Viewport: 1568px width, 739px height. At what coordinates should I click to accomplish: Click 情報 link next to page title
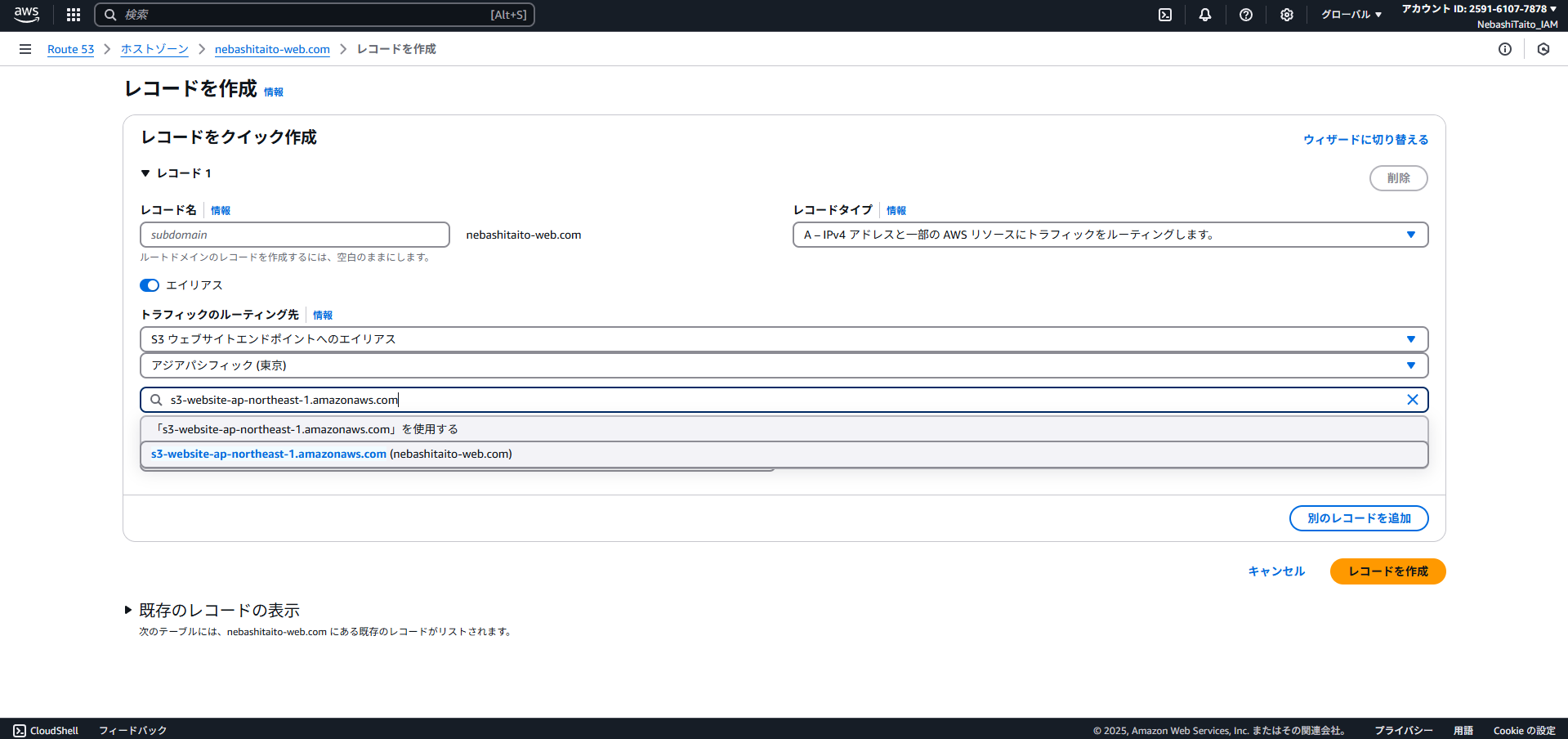274,92
